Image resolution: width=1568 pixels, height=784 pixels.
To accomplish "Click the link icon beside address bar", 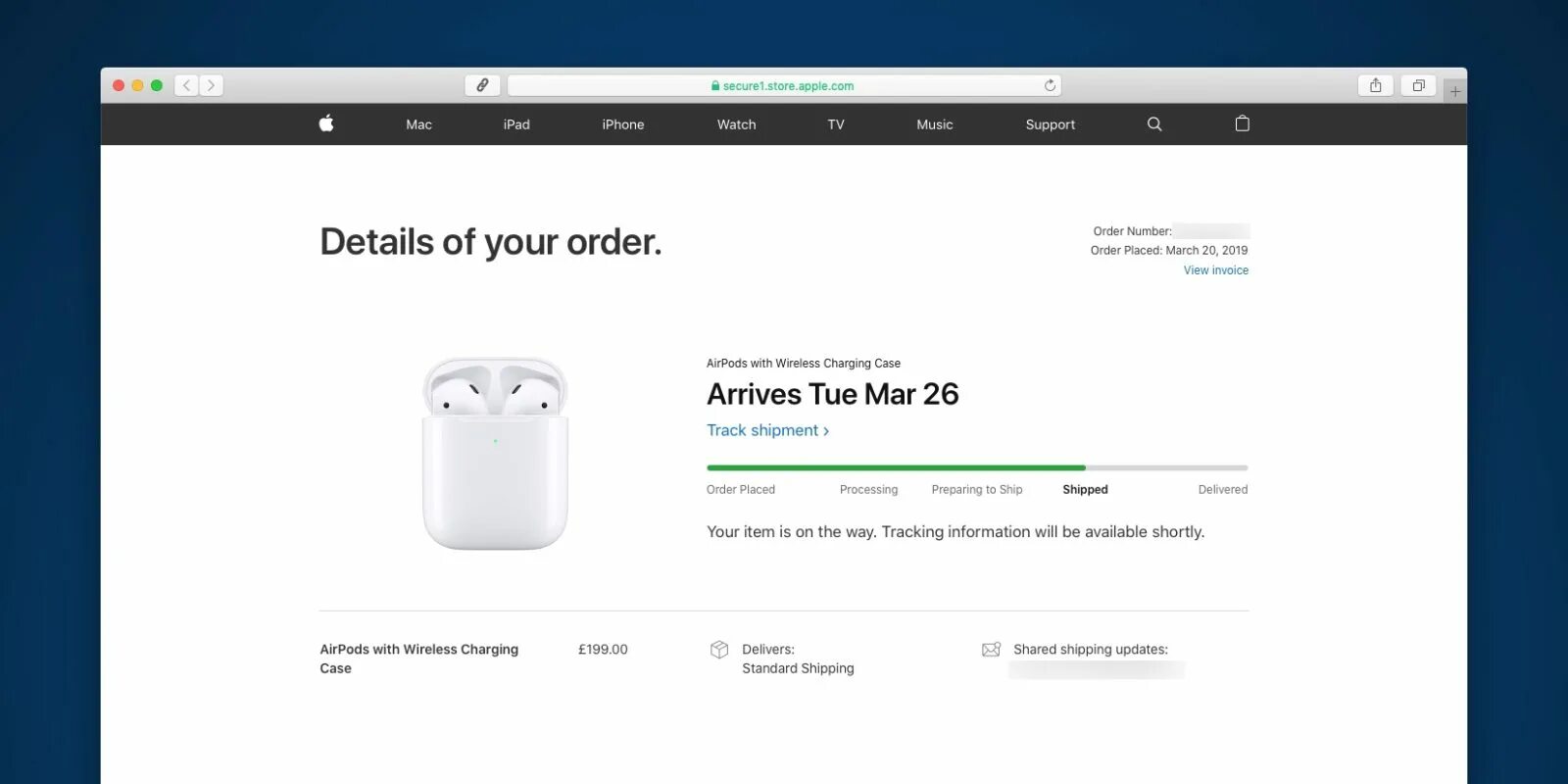I will (482, 86).
